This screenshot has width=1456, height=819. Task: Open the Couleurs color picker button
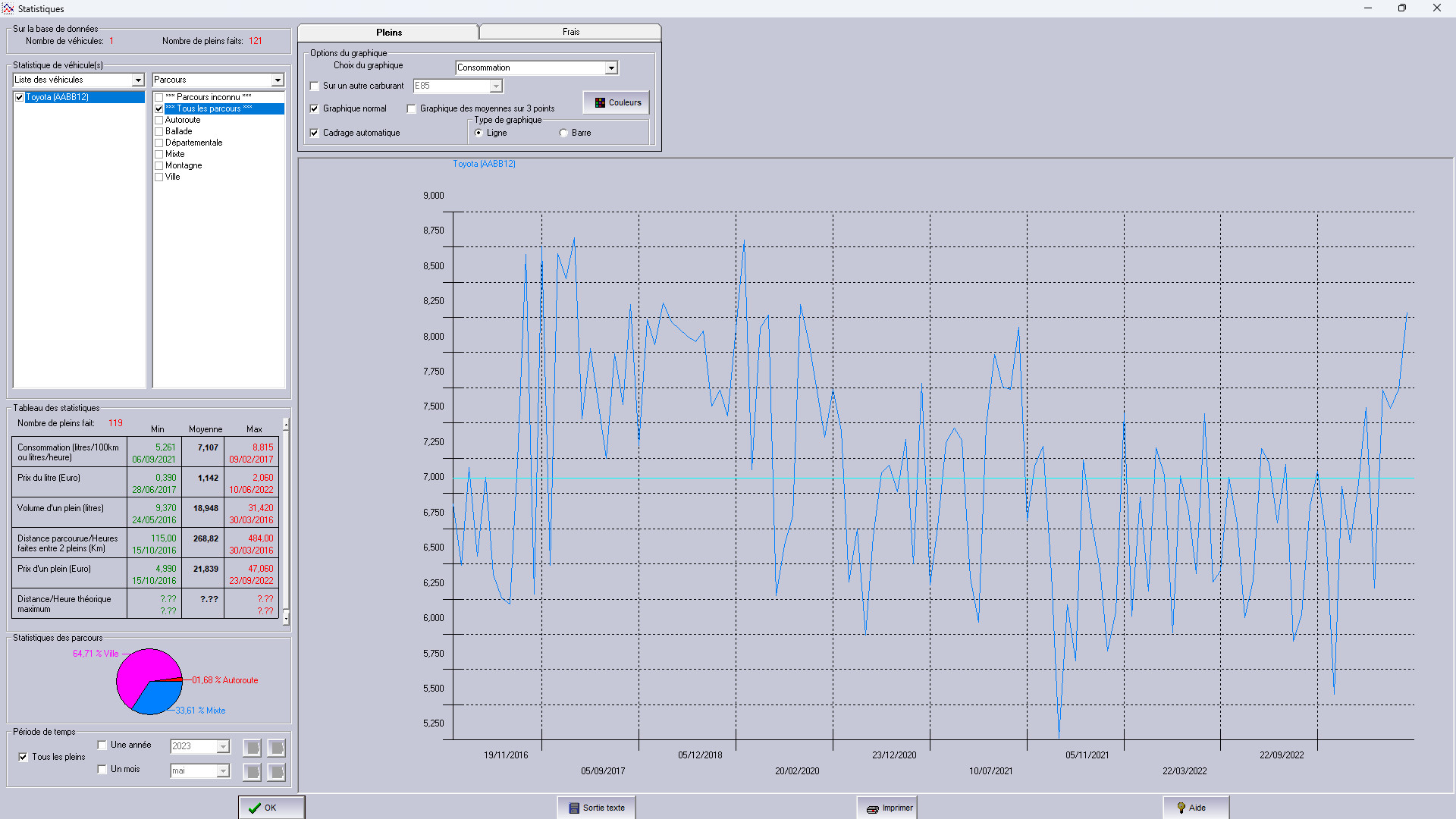click(617, 102)
